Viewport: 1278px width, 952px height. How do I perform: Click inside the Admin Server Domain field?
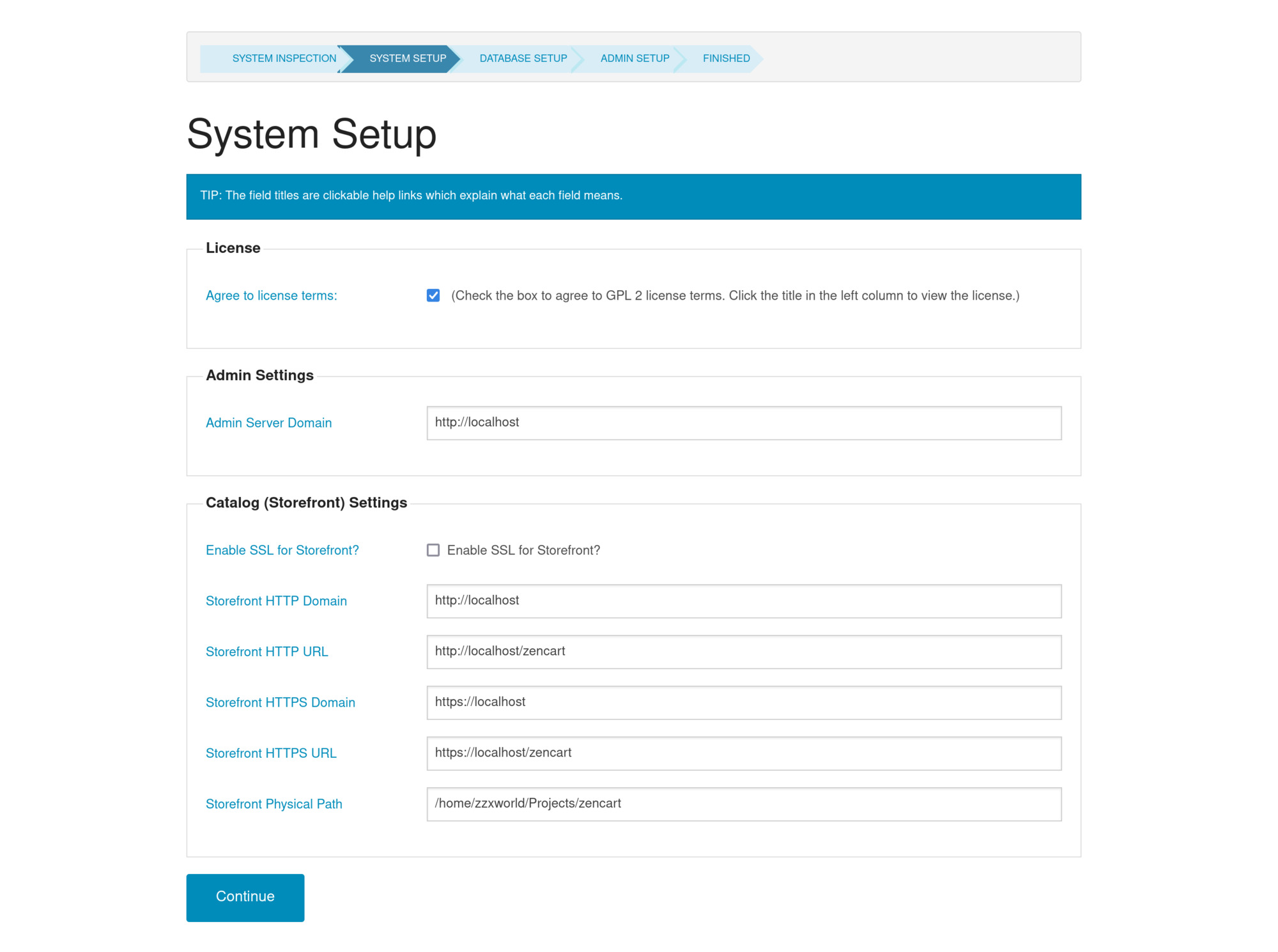[x=743, y=422]
